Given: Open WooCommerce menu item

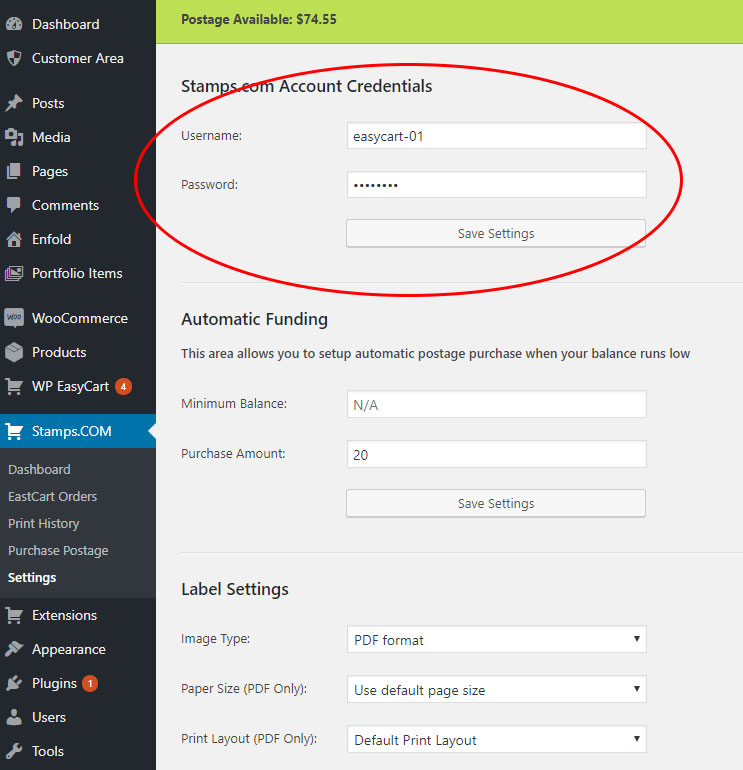Looking at the screenshot, I should 80,318.
